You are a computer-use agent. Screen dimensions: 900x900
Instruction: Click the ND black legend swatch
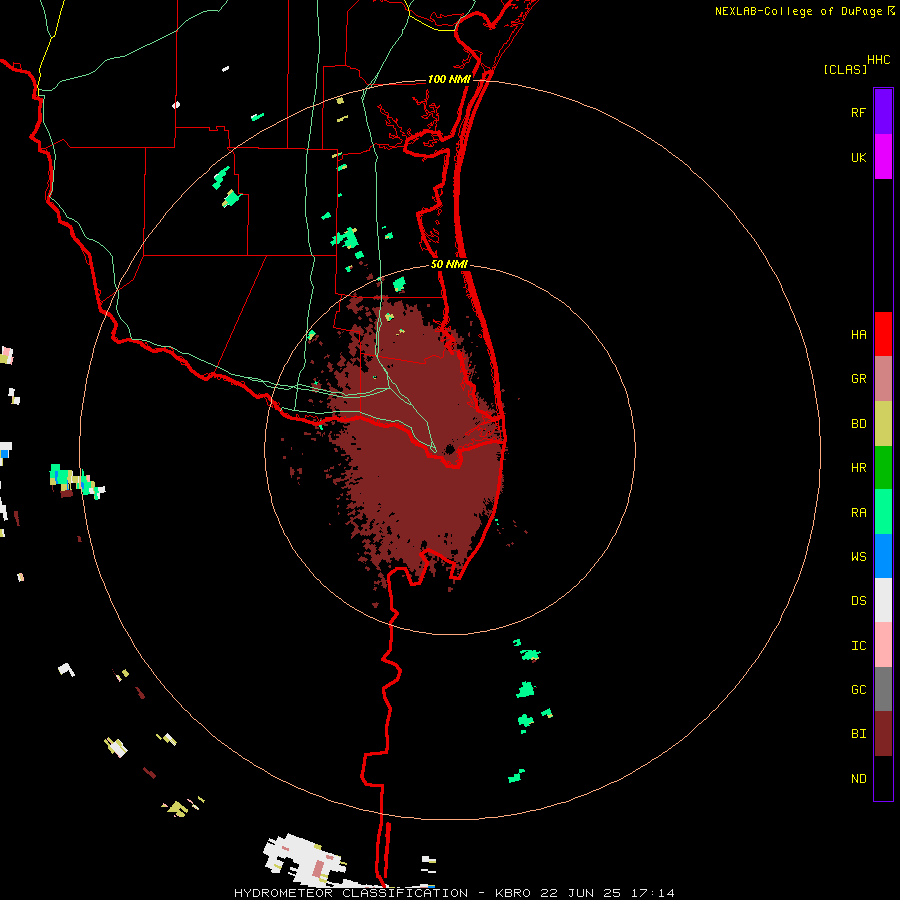pyautogui.click(x=883, y=778)
